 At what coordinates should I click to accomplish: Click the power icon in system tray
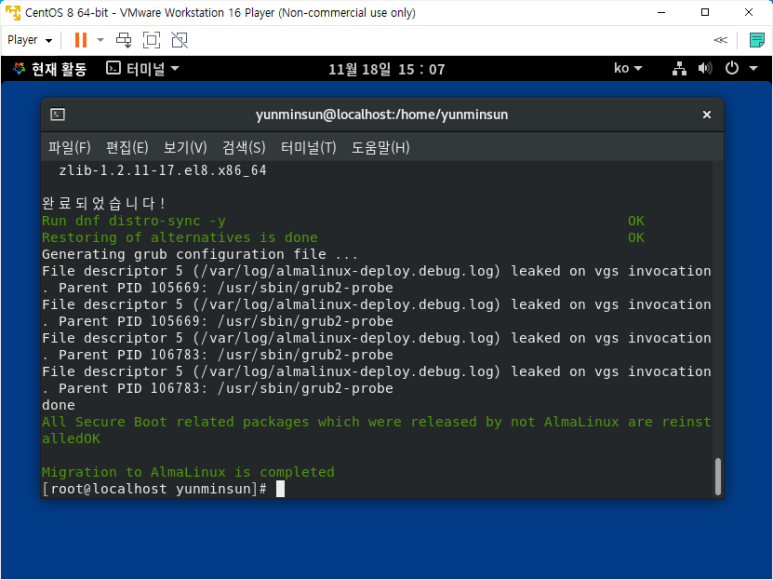(x=732, y=68)
